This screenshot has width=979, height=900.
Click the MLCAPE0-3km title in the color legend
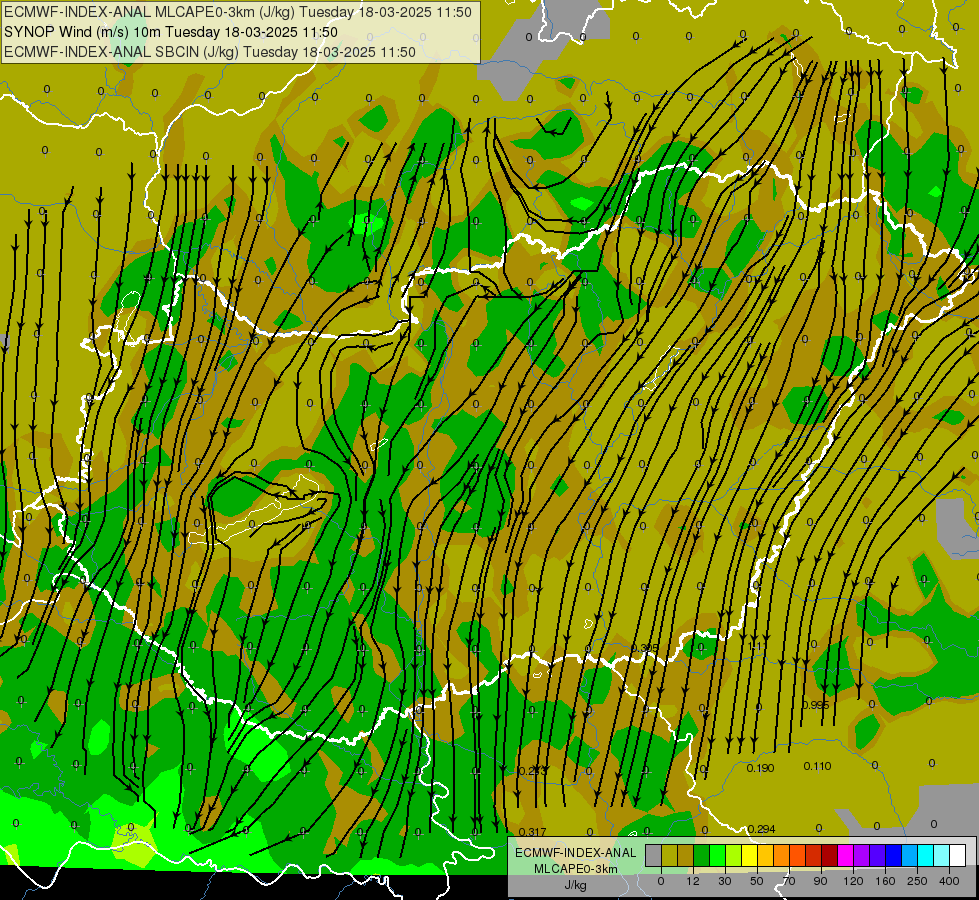576,869
